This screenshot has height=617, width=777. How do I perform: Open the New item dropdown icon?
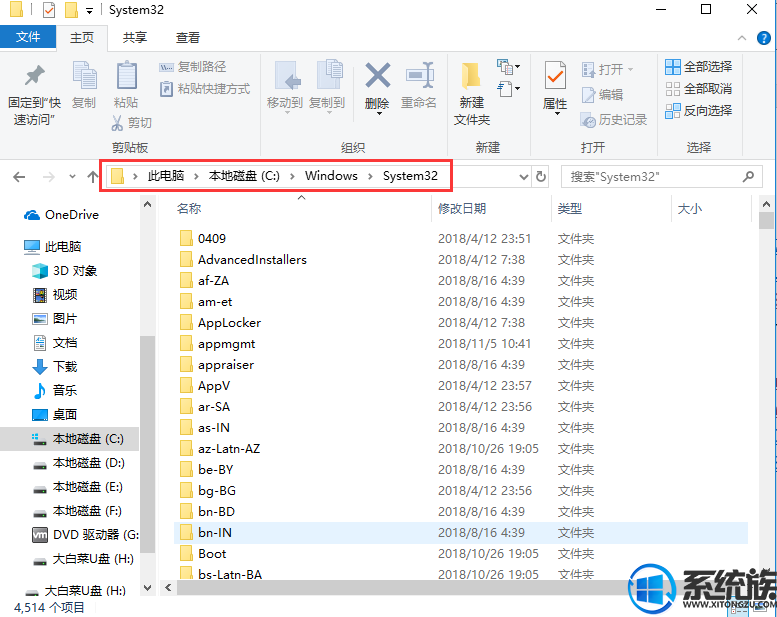(508, 67)
